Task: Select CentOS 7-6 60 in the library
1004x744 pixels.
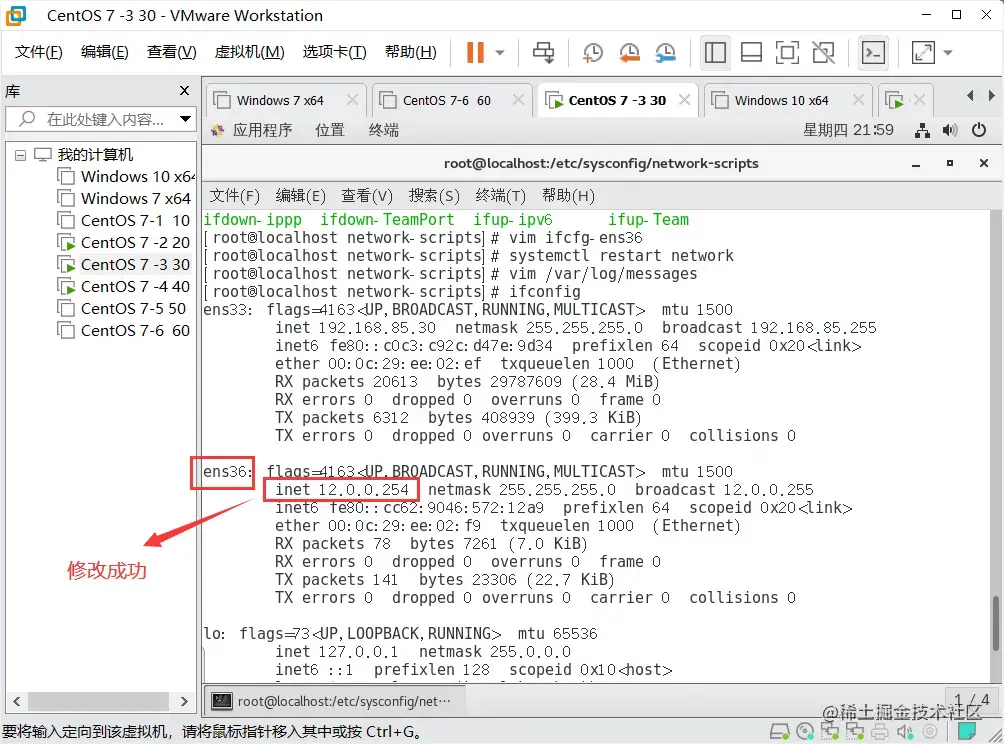Action: [125, 330]
